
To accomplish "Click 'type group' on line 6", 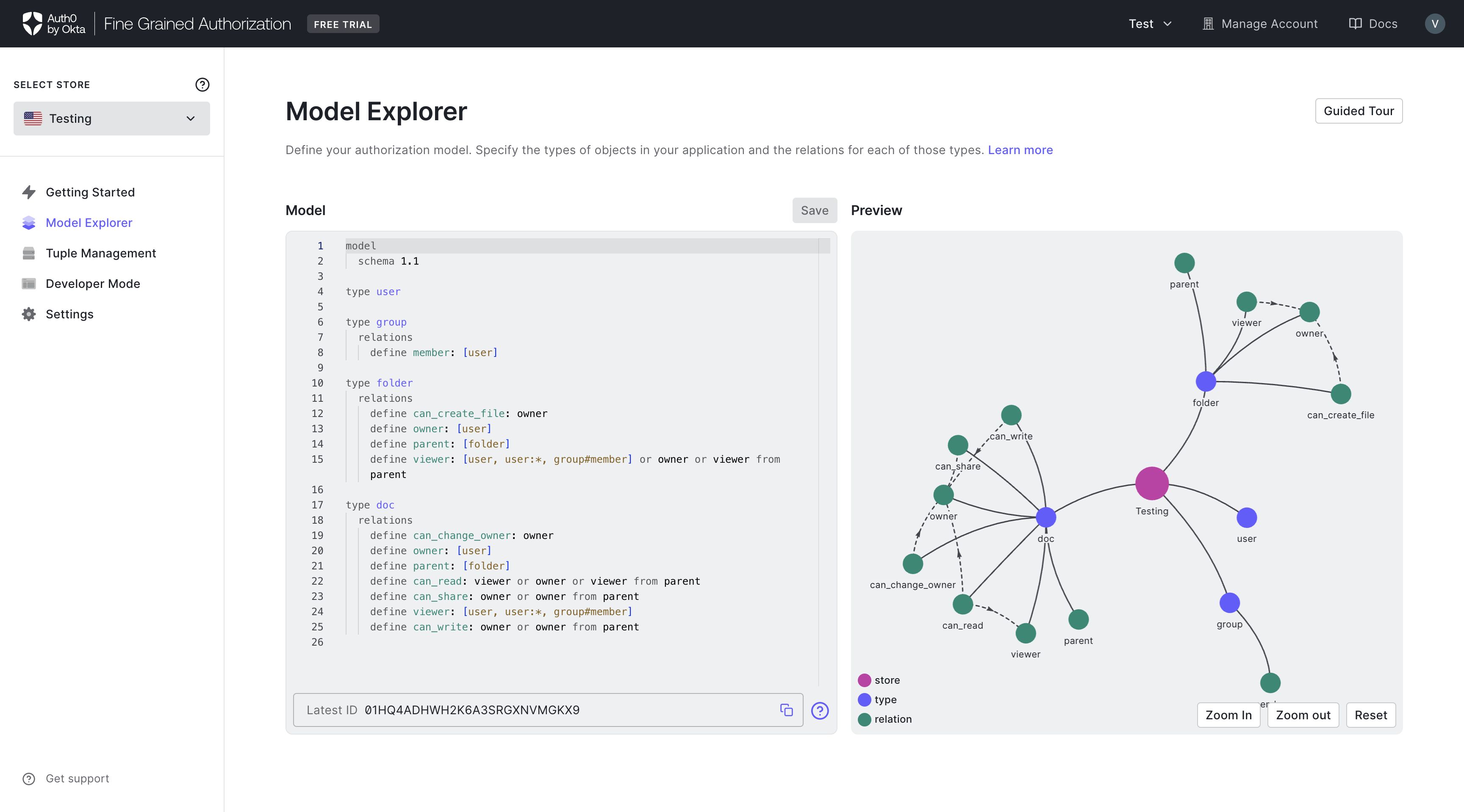I will pyautogui.click(x=376, y=322).
